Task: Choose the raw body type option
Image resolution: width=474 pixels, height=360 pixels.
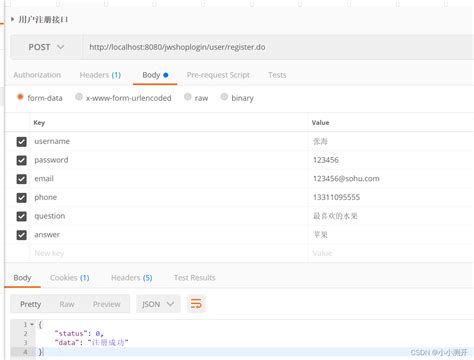Action: click(x=188, y=97)
